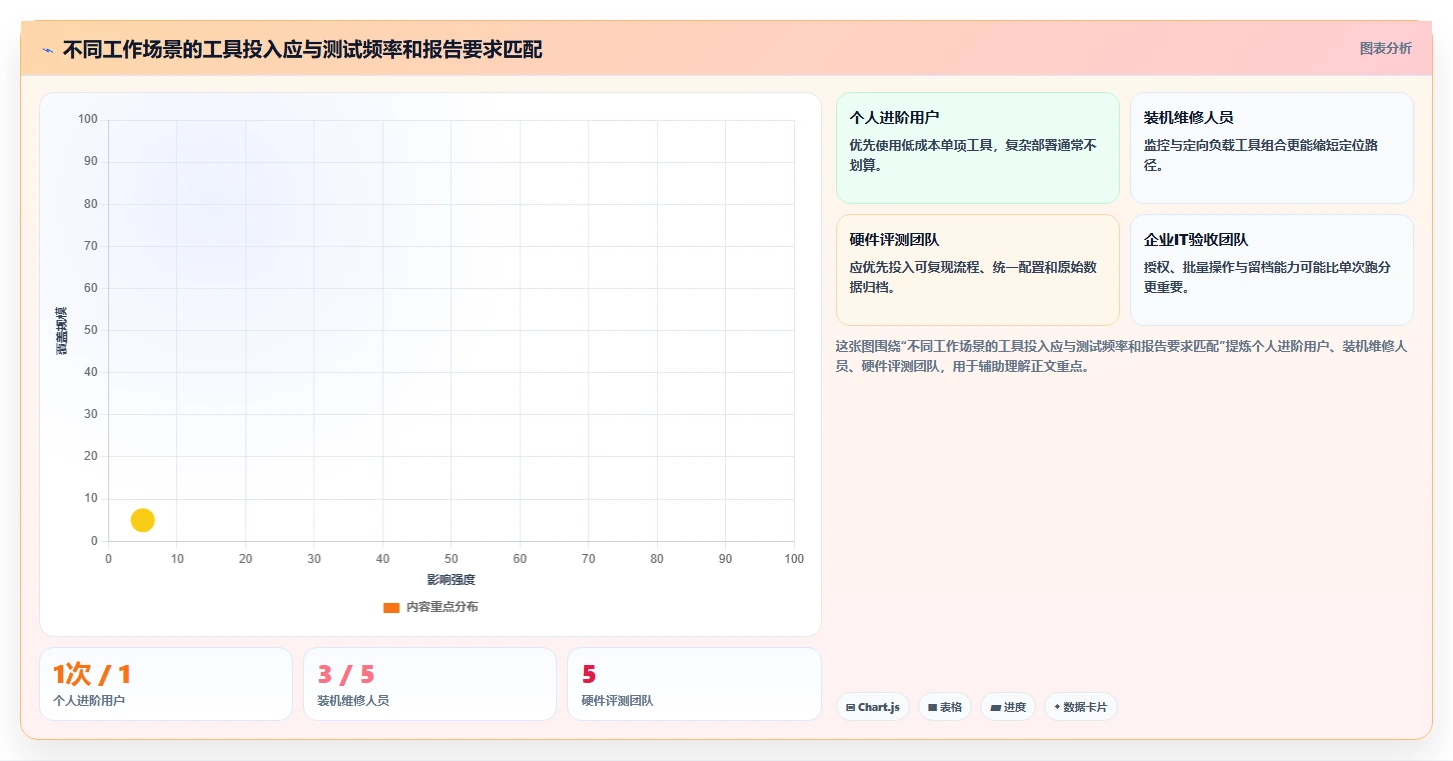Toggle the 内容重点分布 legend entry
Screen dimensions: 1453x761
point(431,607)
